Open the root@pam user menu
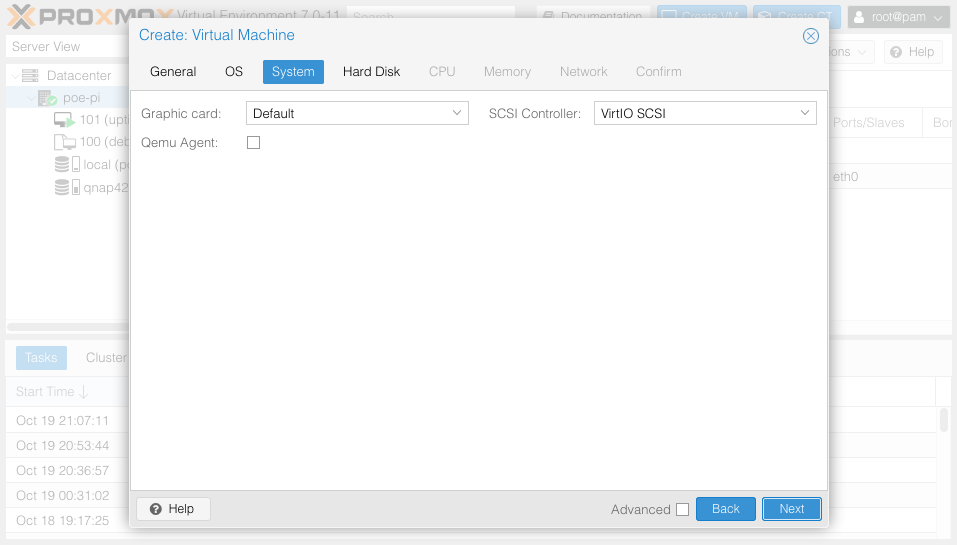The height and width of the screenshot is (545, 957). point(897,17)
